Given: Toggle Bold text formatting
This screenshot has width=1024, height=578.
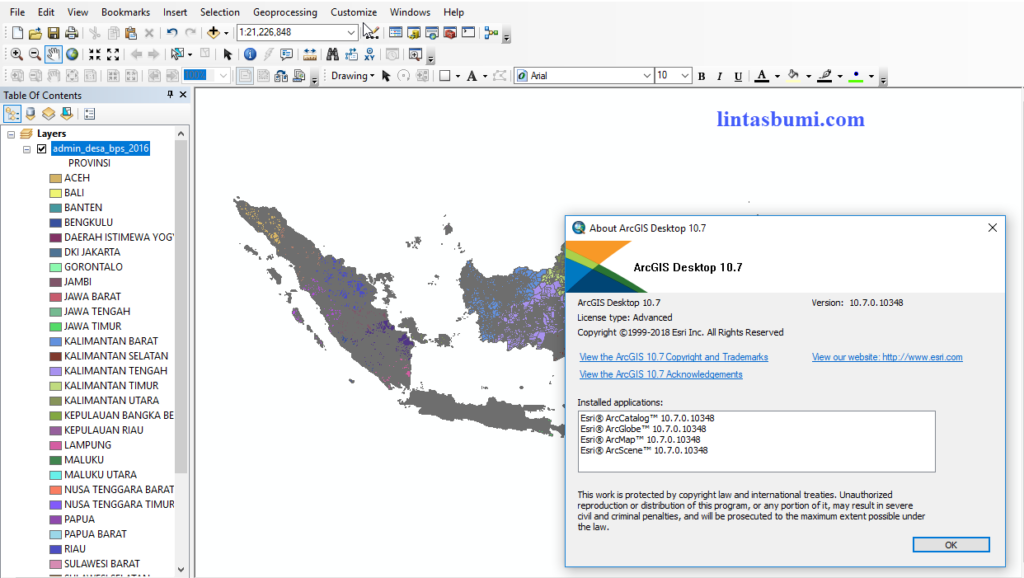Looking at the screenshot, I should [x=703, y=75].
